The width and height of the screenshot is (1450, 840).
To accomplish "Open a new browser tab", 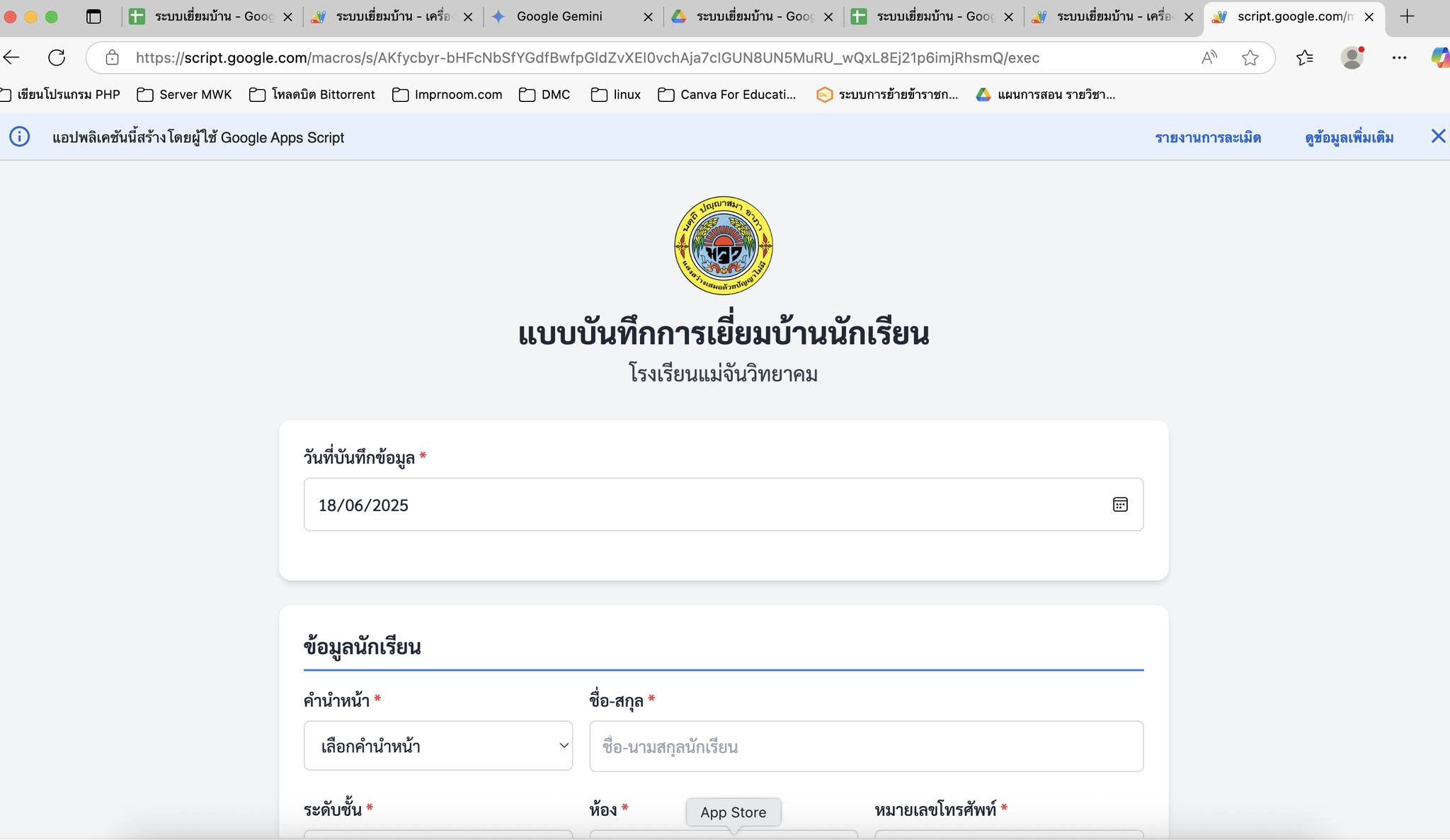I will click(x=1408, y=16).
